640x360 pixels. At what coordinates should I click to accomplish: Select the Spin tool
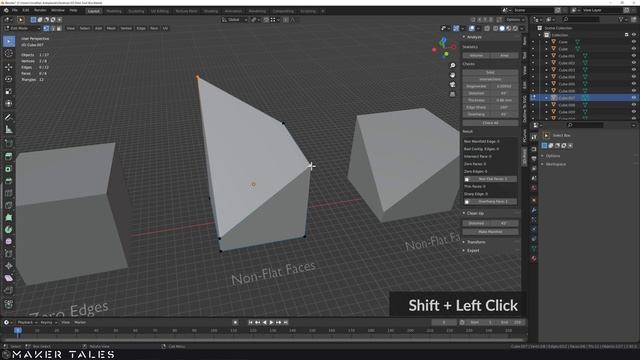click(x=9, y=230)
